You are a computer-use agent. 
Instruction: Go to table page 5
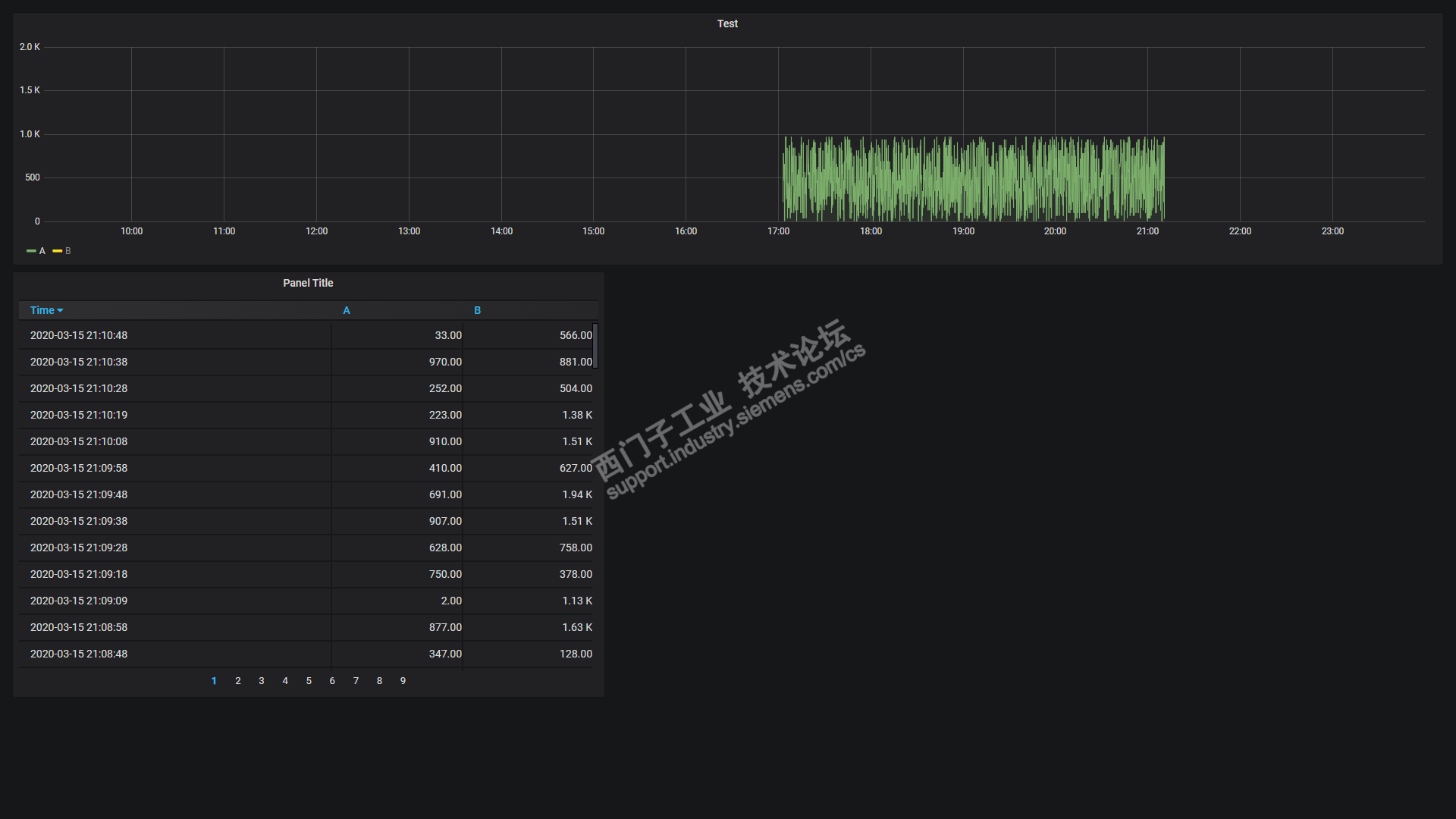point(309,681)
